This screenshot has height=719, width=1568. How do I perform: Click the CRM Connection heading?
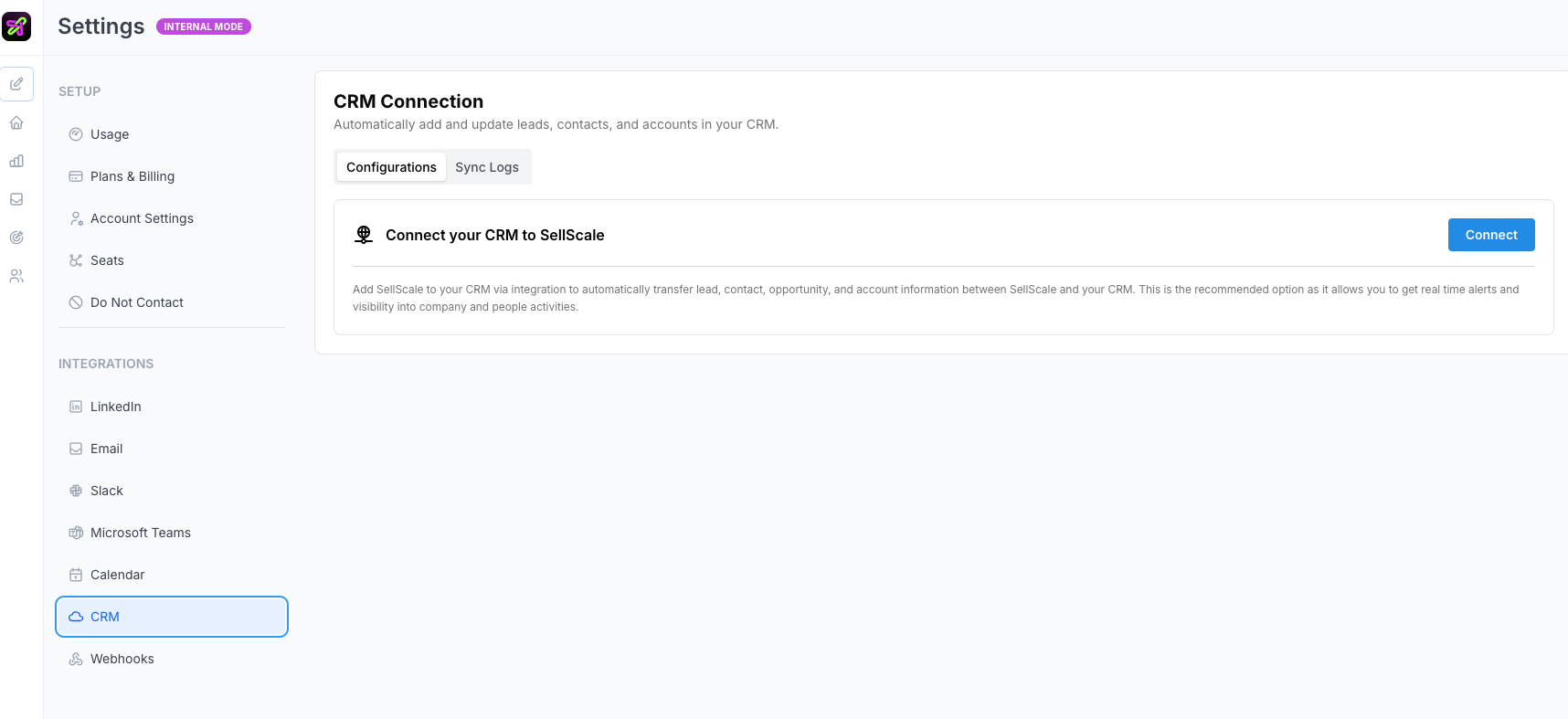tap(408, 101)
